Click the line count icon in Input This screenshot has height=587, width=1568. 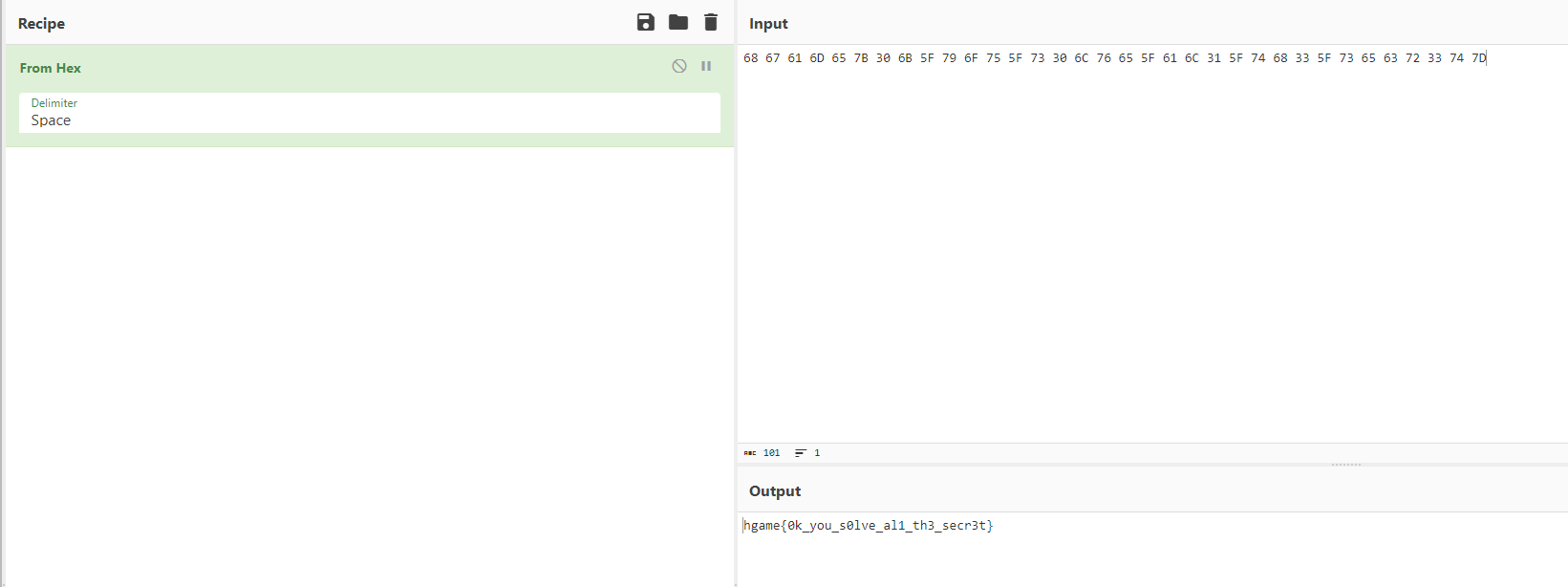[801, 453]
